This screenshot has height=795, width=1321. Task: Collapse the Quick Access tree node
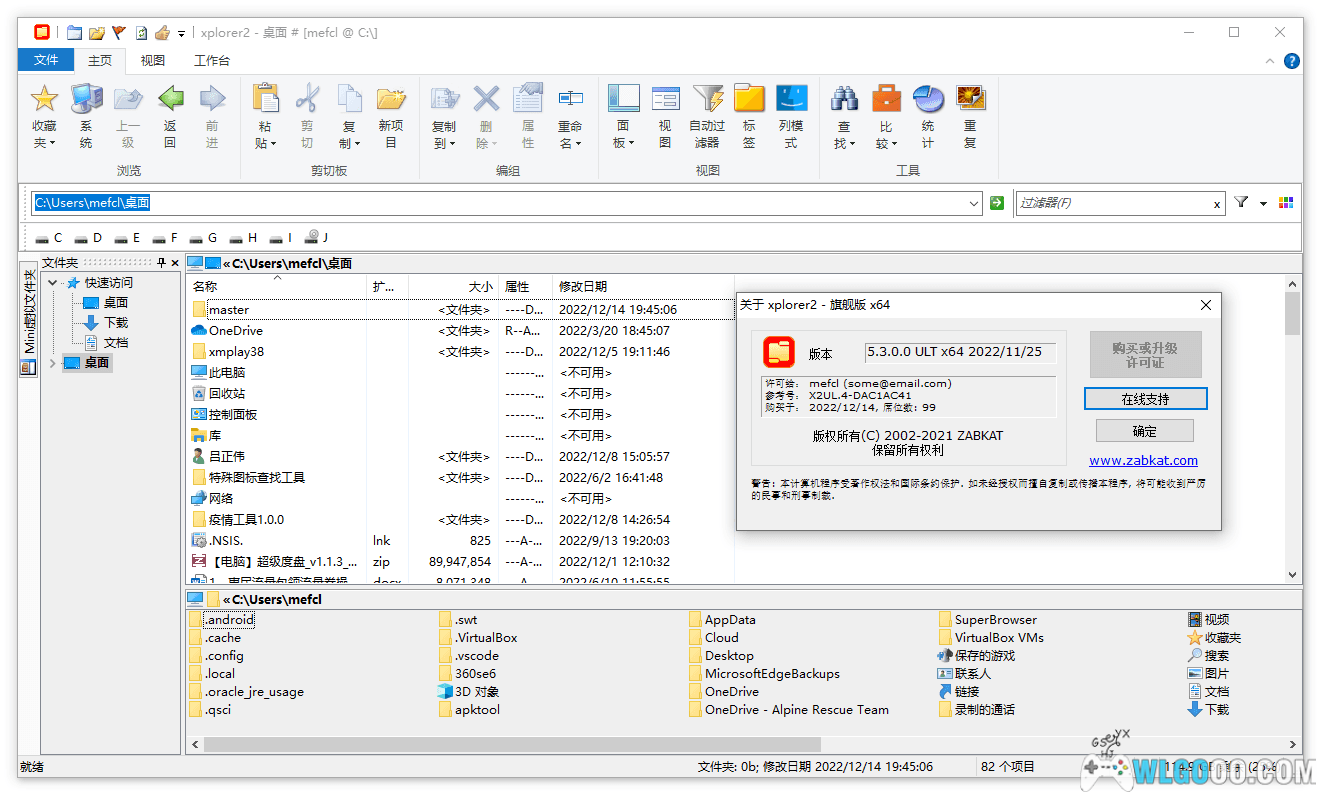click(53, 283)
